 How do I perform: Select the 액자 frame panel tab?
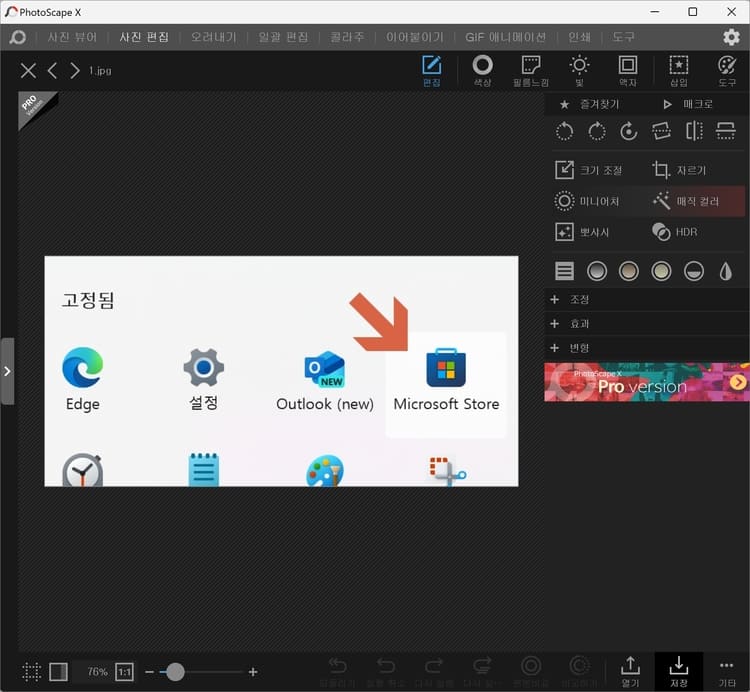point(628,71)
